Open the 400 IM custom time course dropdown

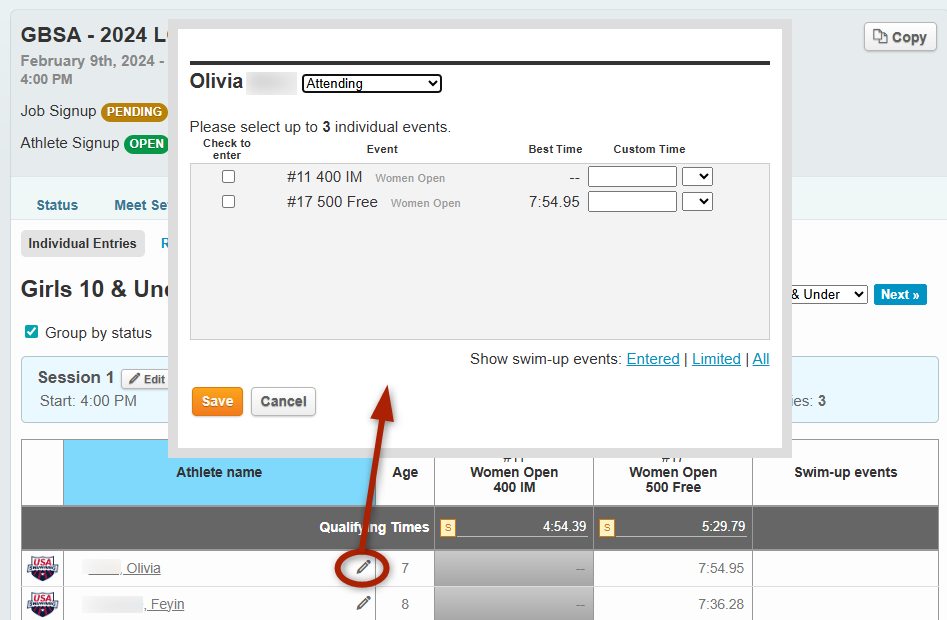697,177
